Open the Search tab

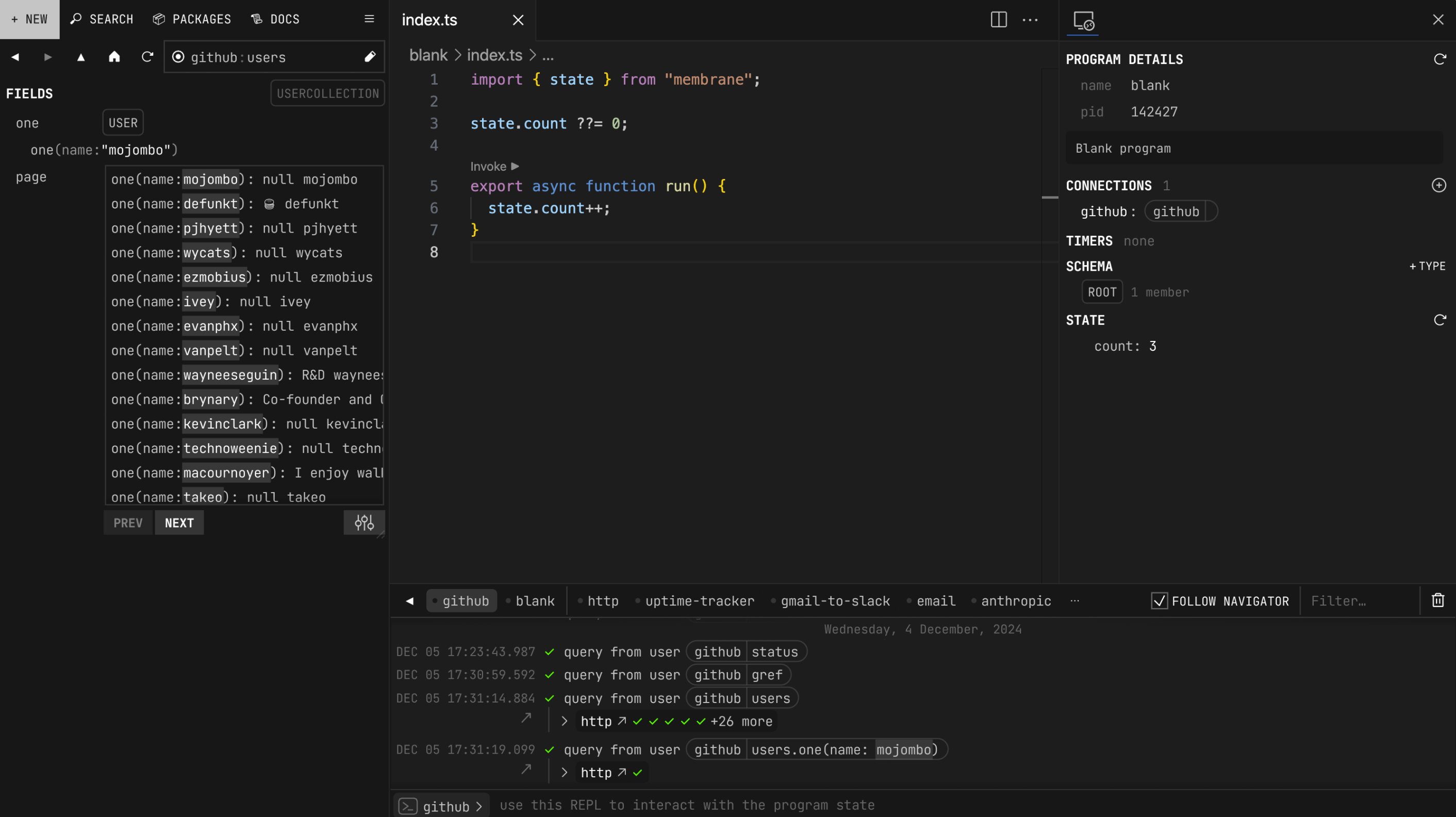102,19
